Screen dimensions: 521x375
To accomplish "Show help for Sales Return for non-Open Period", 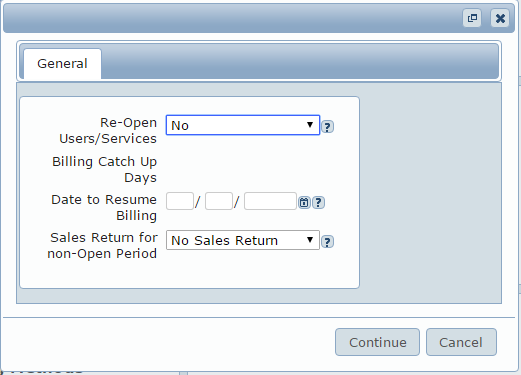I will click(x=327, y=242).
